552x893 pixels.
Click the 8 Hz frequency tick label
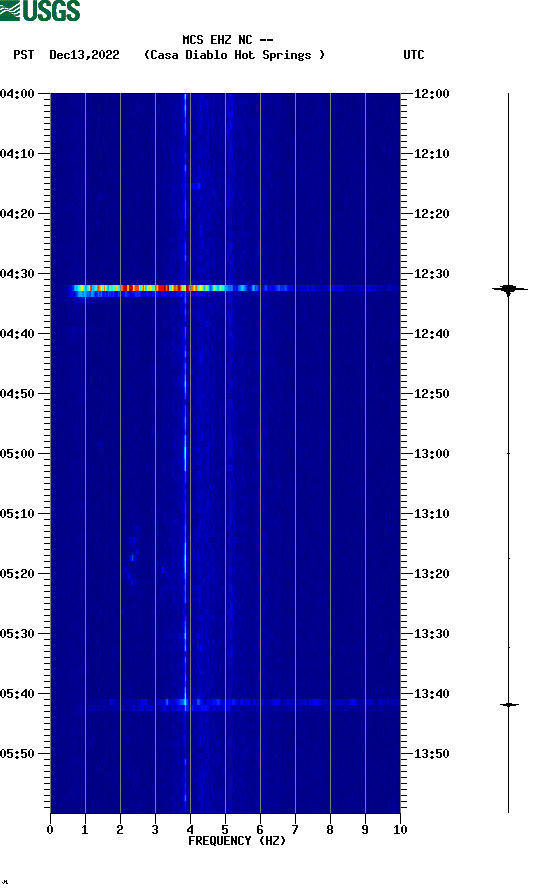click(330, 830)
